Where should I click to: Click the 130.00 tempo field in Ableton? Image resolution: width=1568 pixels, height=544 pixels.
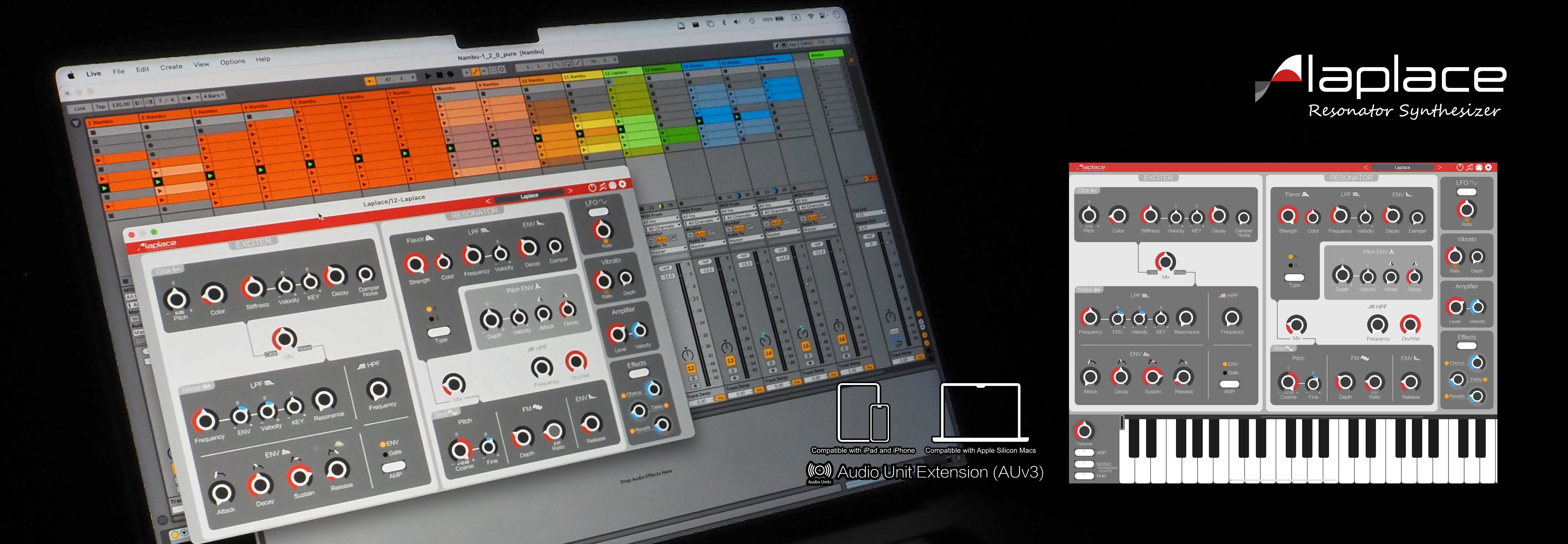121,105
